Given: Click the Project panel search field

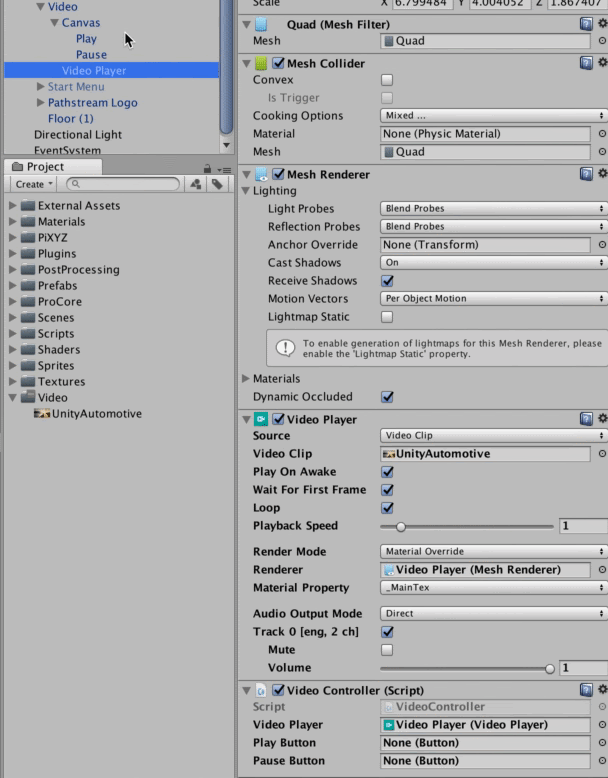Looking at the screenshot, I should click(x=122, y=185).
